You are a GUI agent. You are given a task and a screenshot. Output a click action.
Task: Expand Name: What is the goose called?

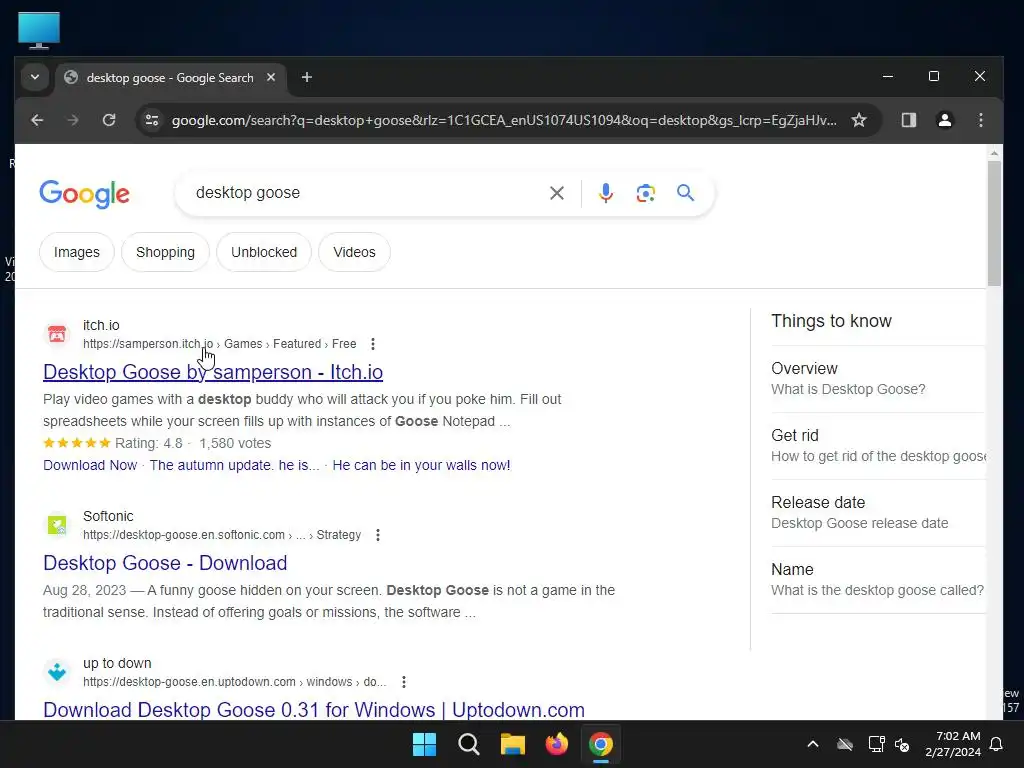[877, 579]
